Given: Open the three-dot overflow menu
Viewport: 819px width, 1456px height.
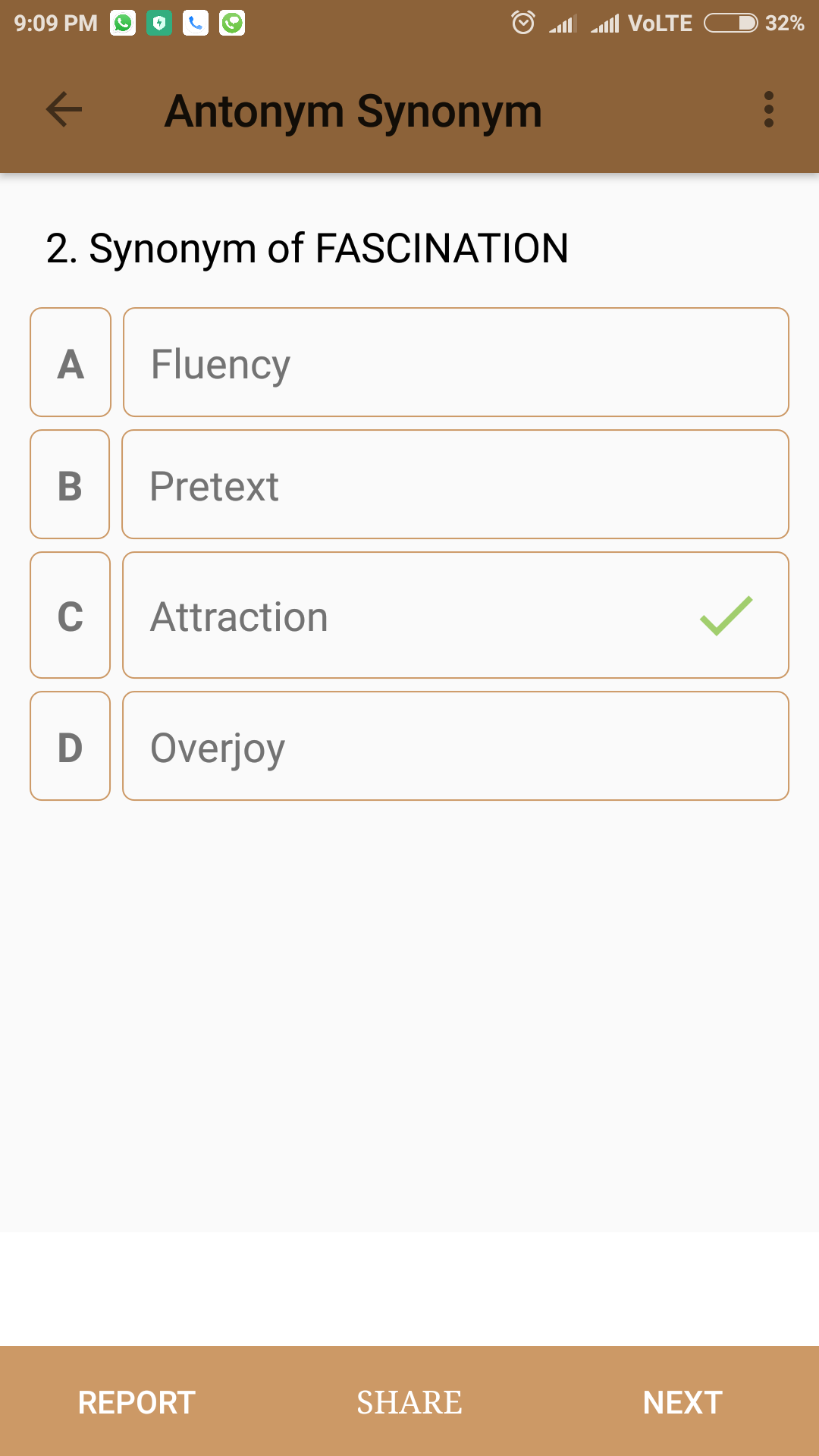Looking at the screenshot, I should (x=769, y=110).
